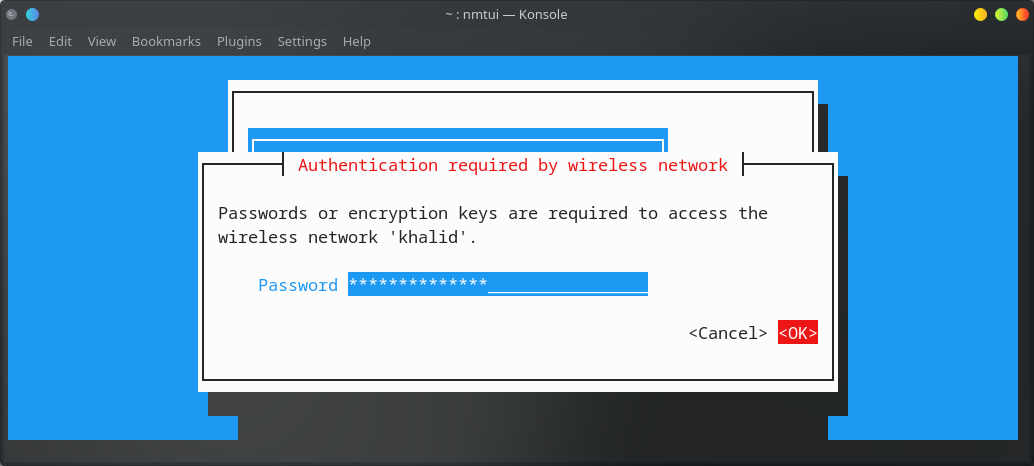
Task: Open the File menu
Action: coord(22,42)
